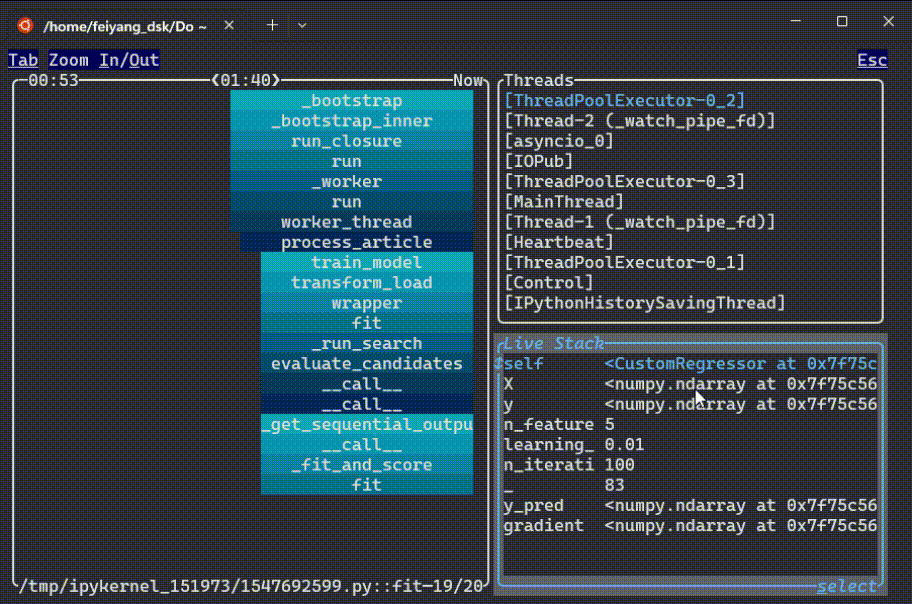Click the Now timeline label
Image resolution: width=912 pixels, height=604 pixels.
[468, 80]
